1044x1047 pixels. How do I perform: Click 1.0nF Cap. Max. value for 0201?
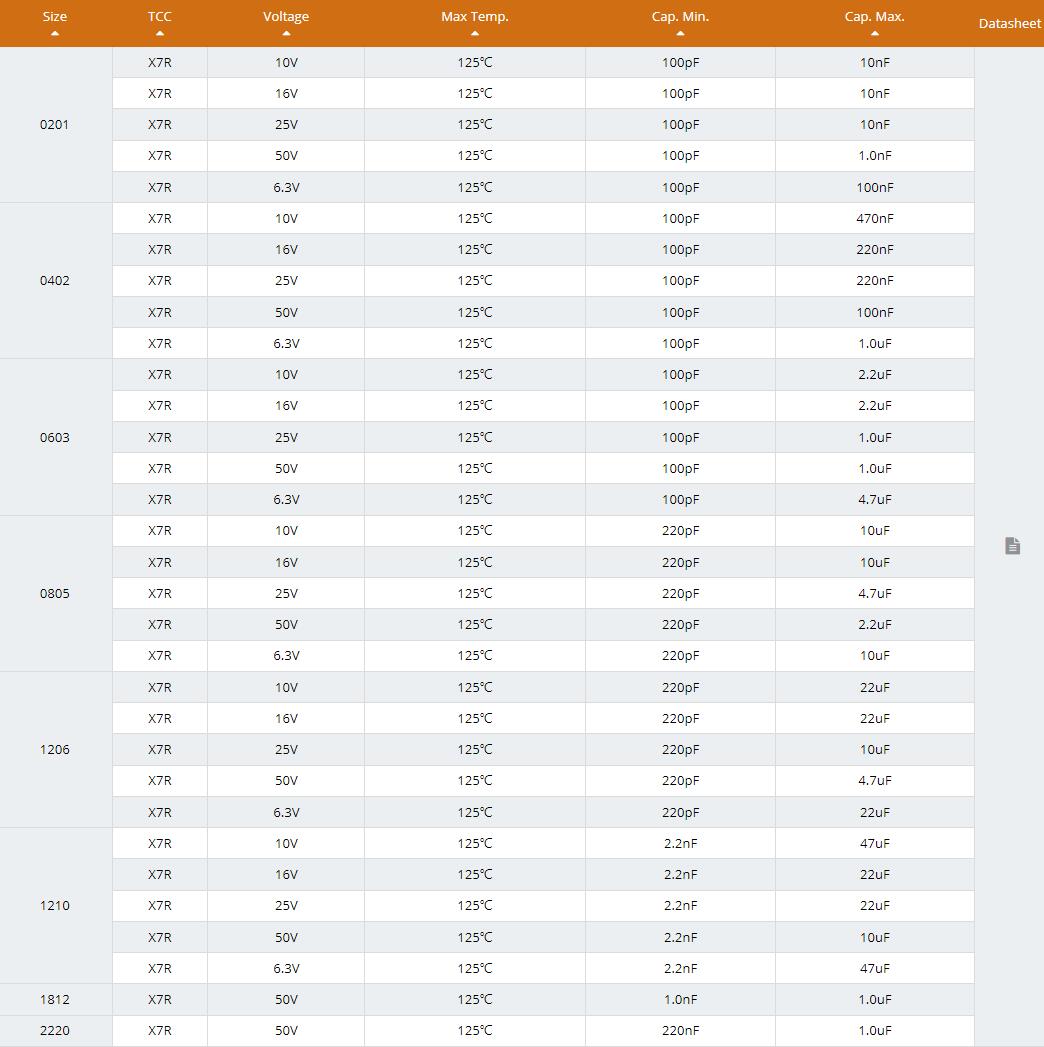coord(874,156)
